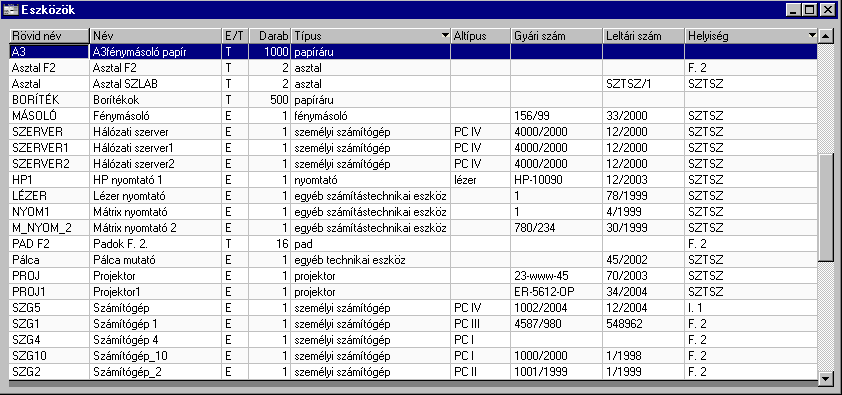Click the Név column header
Image resolution: width=842 pixels, height=395 pixels.
click(156, 36)
